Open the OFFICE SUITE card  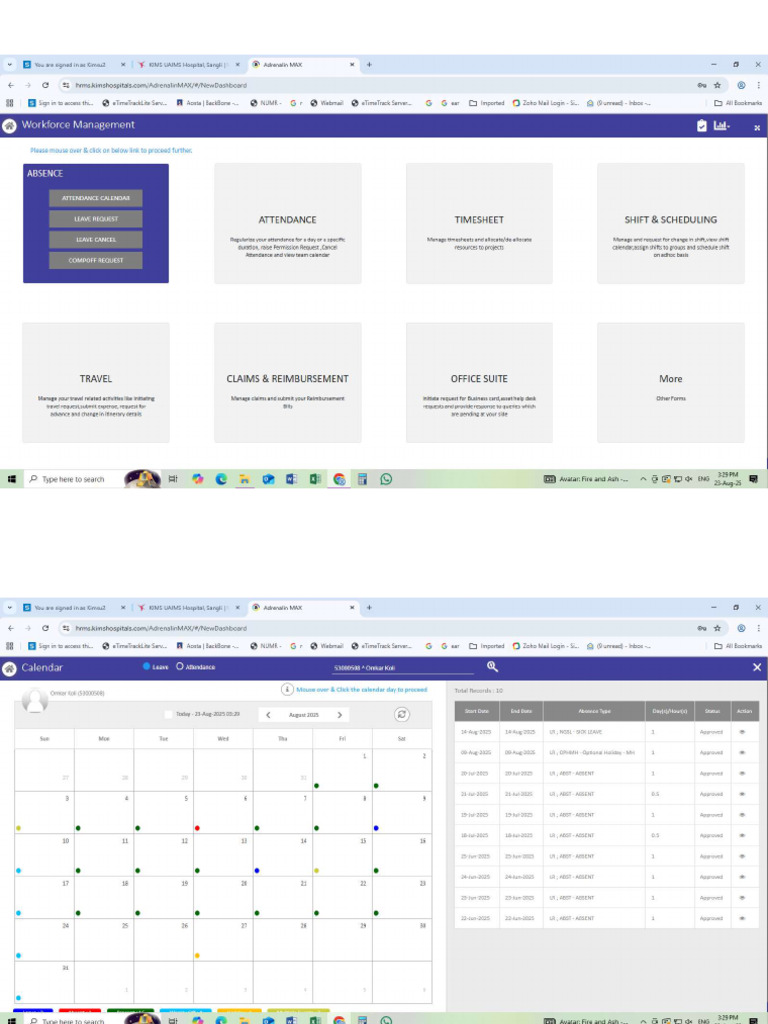point(479,383)
